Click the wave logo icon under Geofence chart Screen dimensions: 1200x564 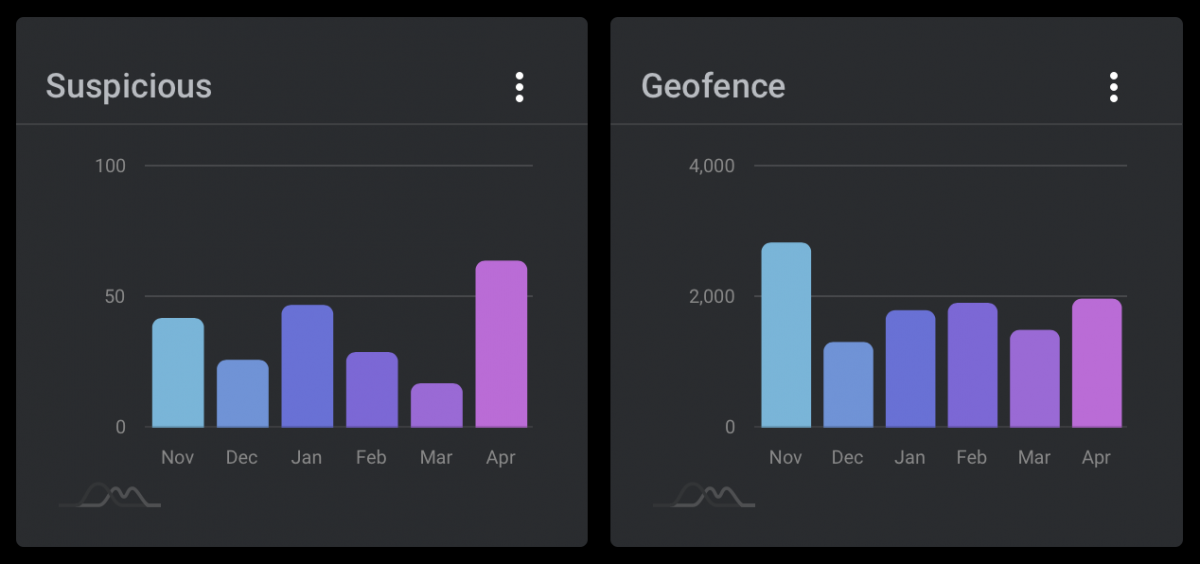705,495
